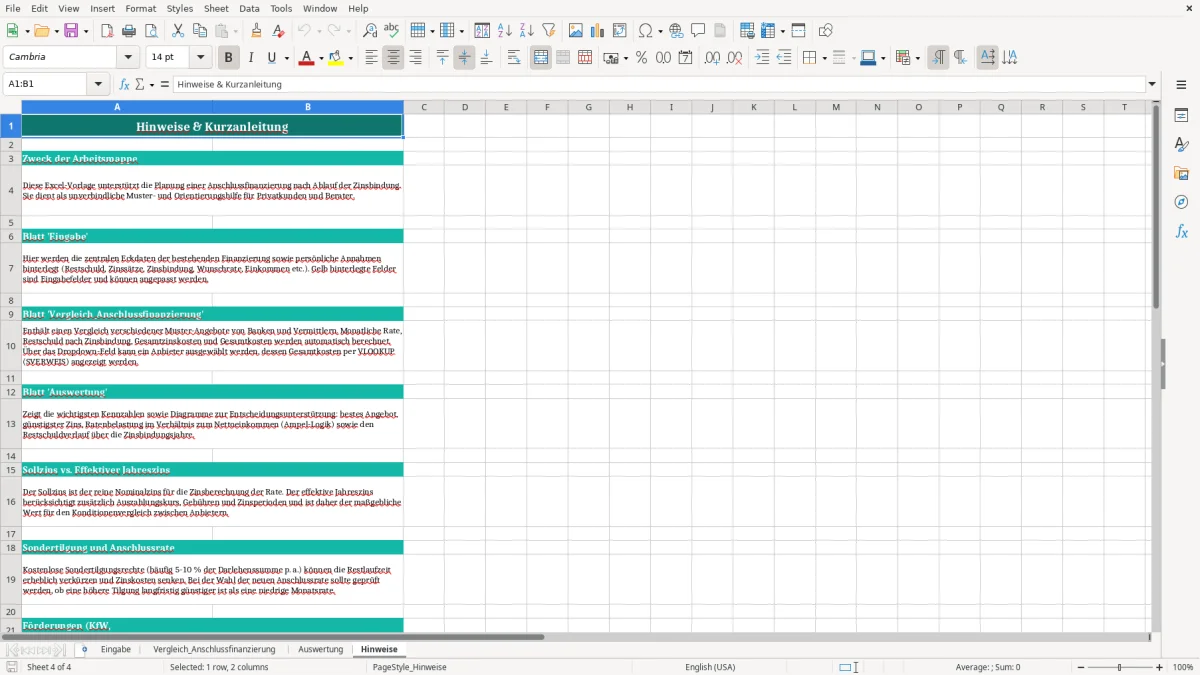Image resolution: width=1200 pixels, height=675 pixels.
Task: Open the Sidebar Gallery panel
Action: tap(1181, 173)
